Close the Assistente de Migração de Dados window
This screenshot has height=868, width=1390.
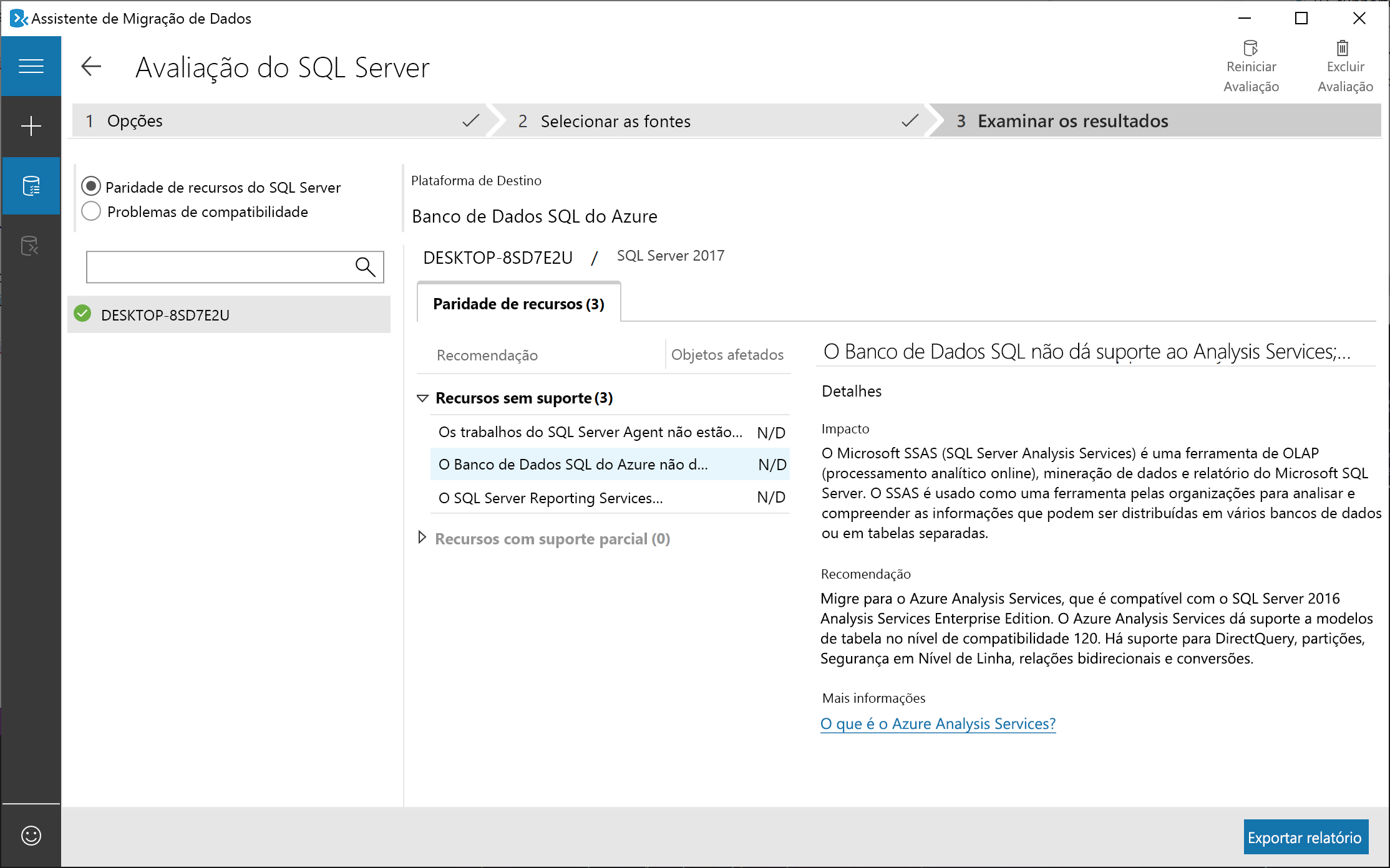pos(1359,18)
